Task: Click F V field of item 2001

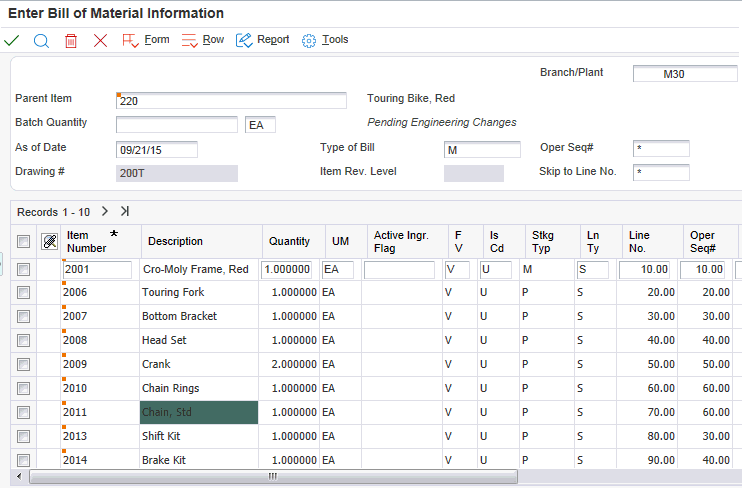Action: click(457, 270)
